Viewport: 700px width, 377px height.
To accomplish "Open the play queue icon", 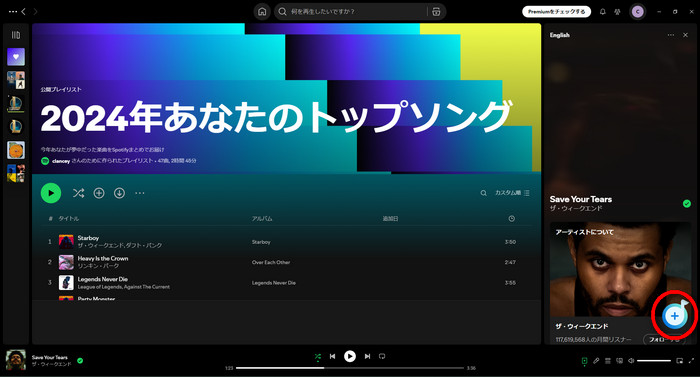I will (x=608, y=361).
